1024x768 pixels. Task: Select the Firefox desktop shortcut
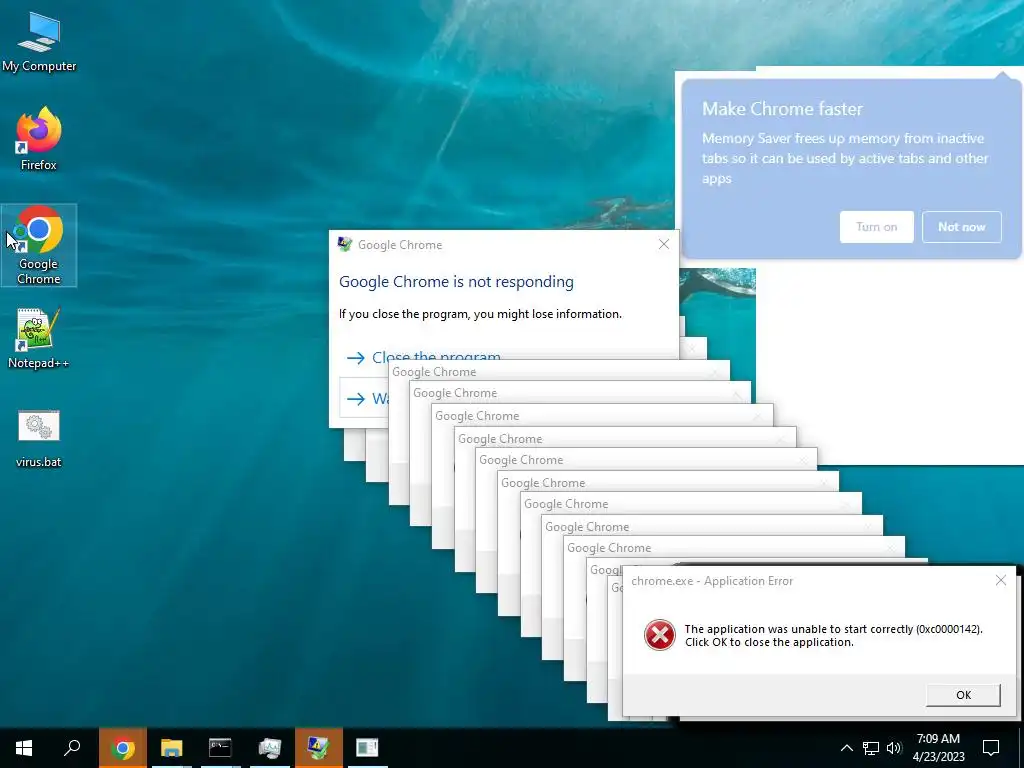tap(39, 138)
